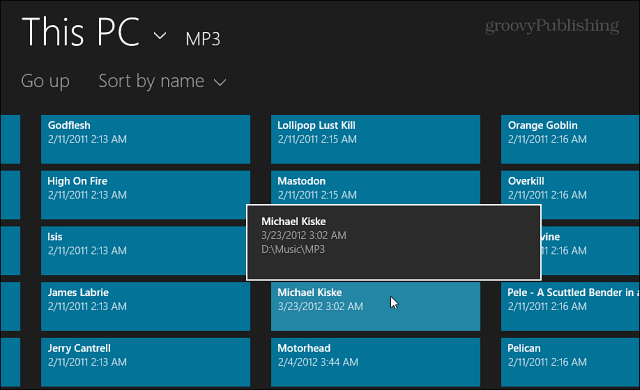Open the Motorhead folder
The width and height of the screenshot is (640, 390).
(376, 362)
